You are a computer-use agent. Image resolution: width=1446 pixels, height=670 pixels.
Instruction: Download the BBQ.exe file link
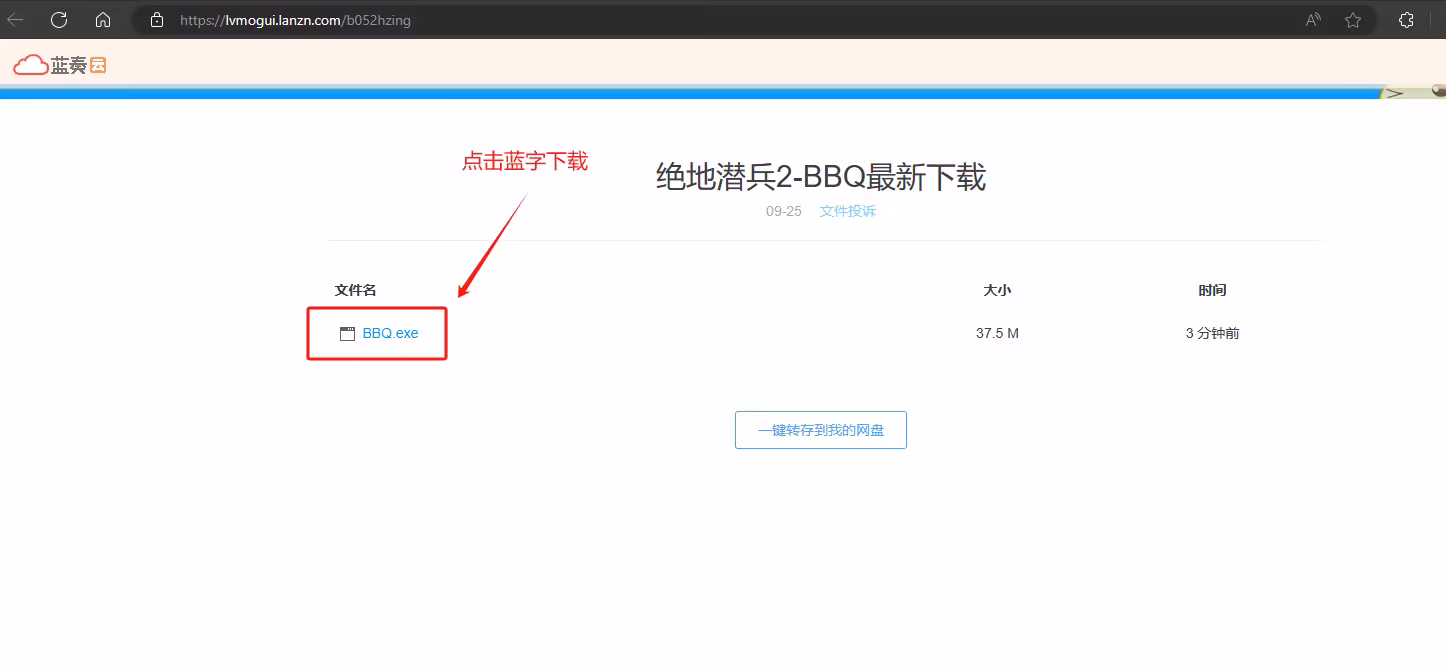pos(390,333)
